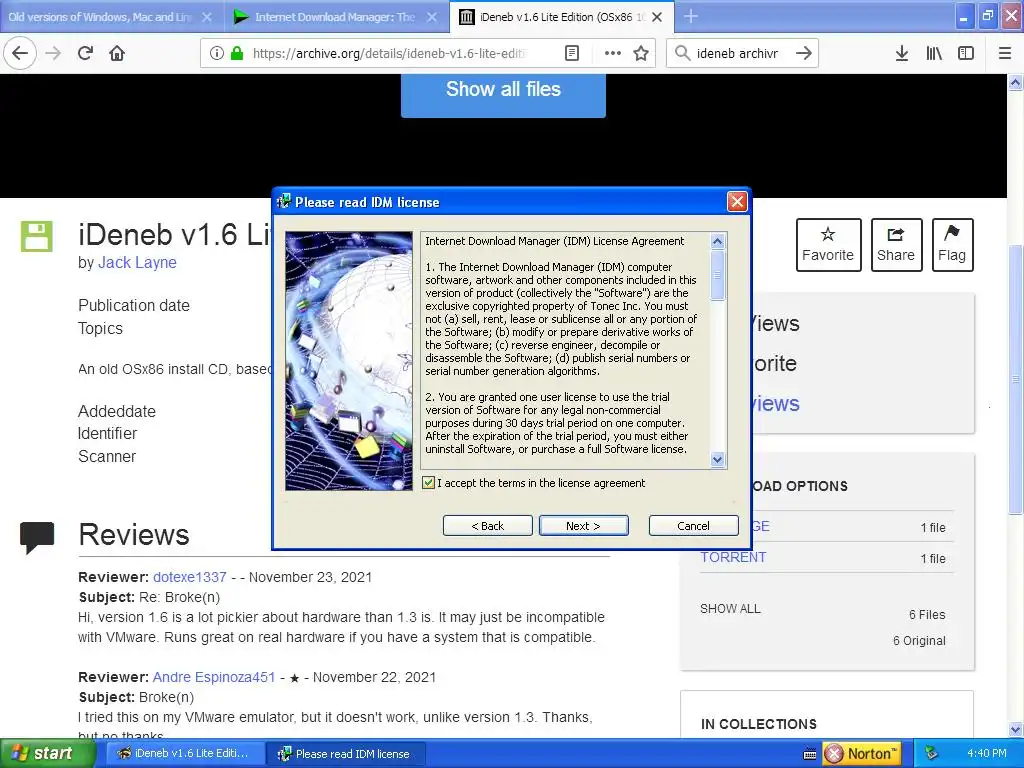Click the IDM installer globe image
The height and width of the screenshot is (768, 1024).
click(349, 360)
